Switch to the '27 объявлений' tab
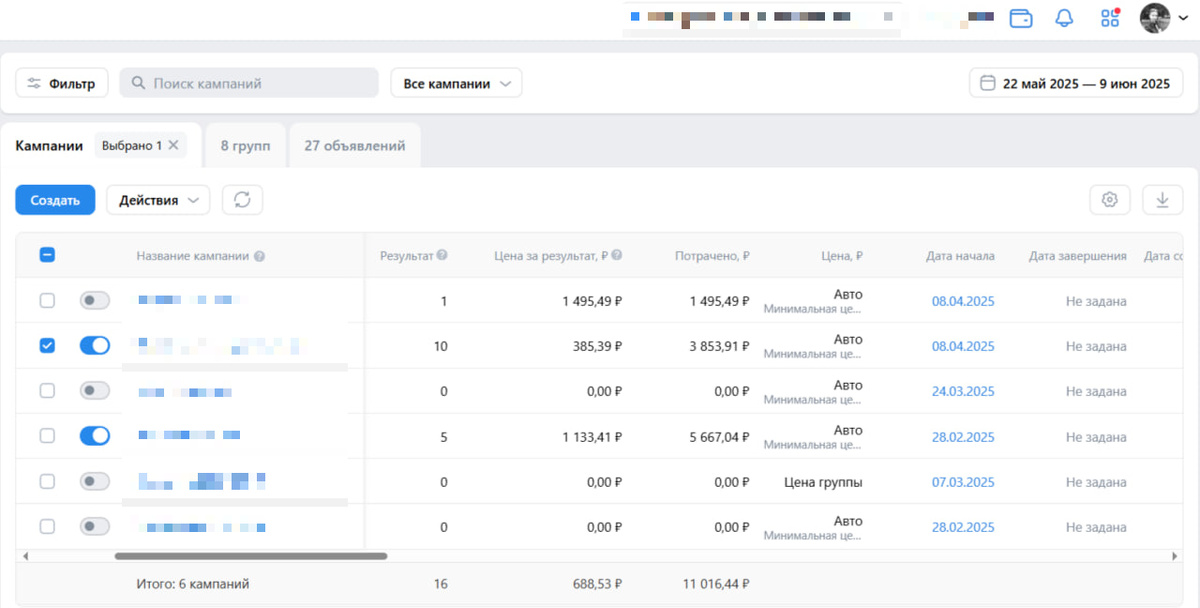 pos(355,145)
